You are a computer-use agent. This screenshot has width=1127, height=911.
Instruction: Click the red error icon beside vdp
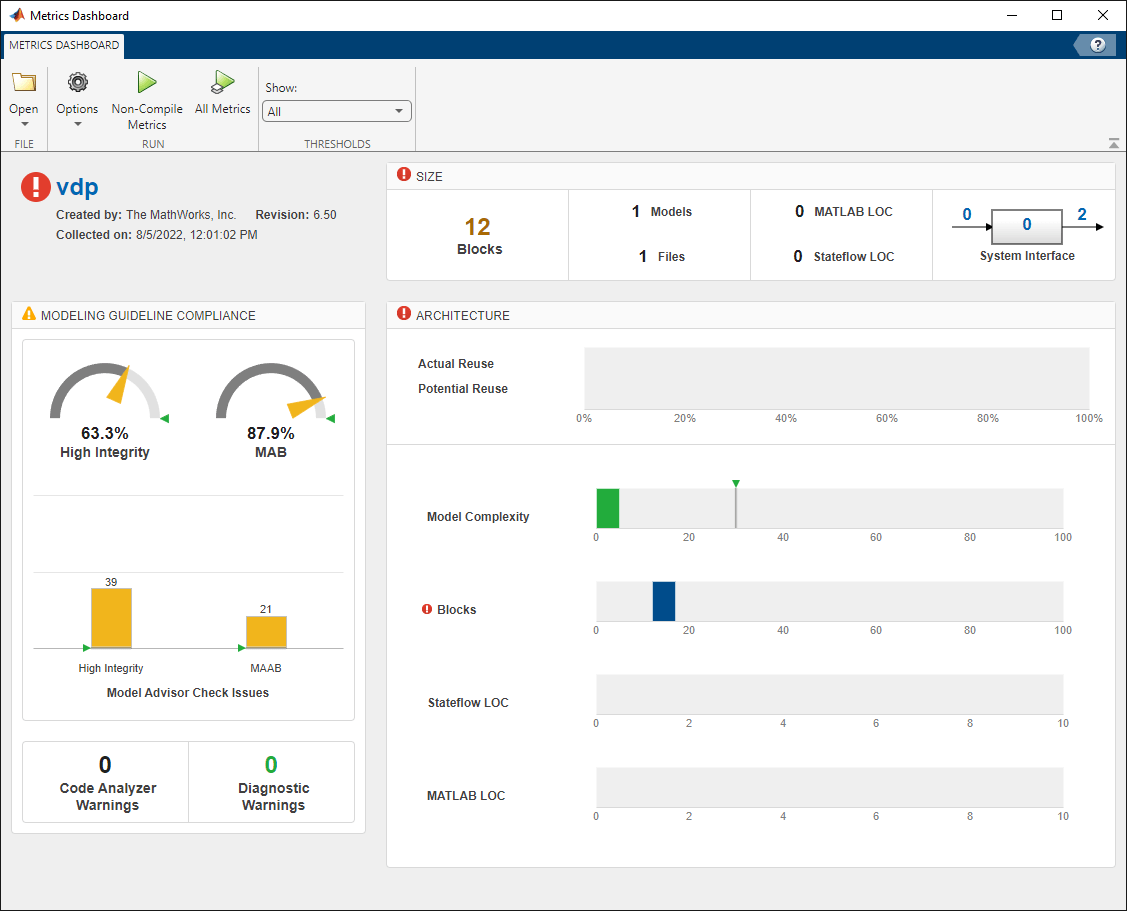click(35, 187)
